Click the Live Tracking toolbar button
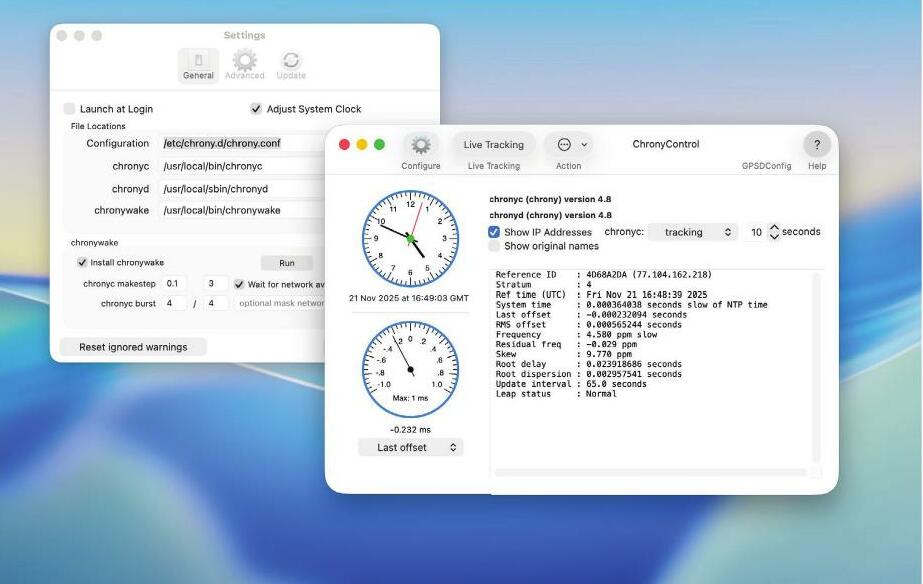 coord(493,145)
